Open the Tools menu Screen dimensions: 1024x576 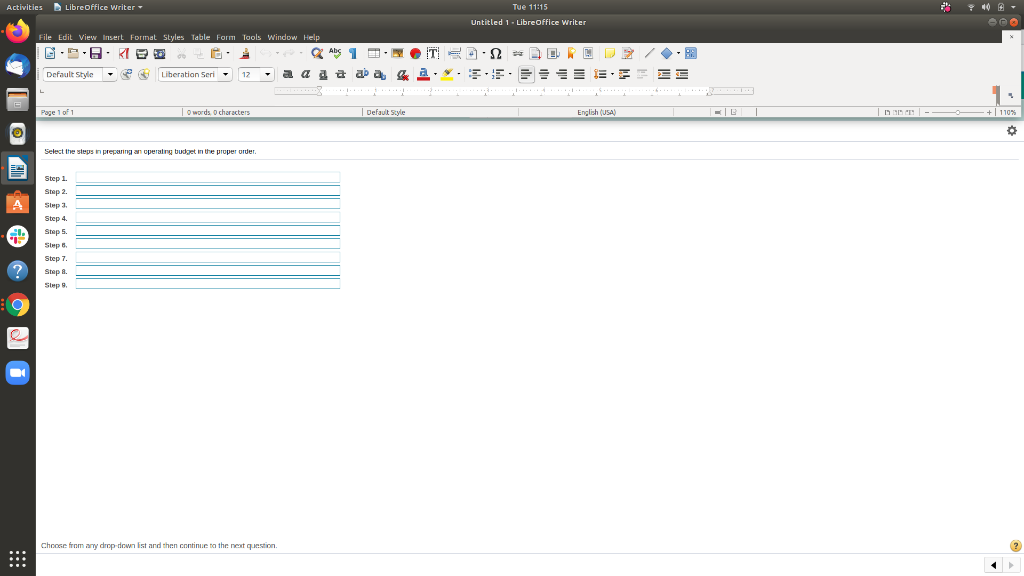pos(251,37)
